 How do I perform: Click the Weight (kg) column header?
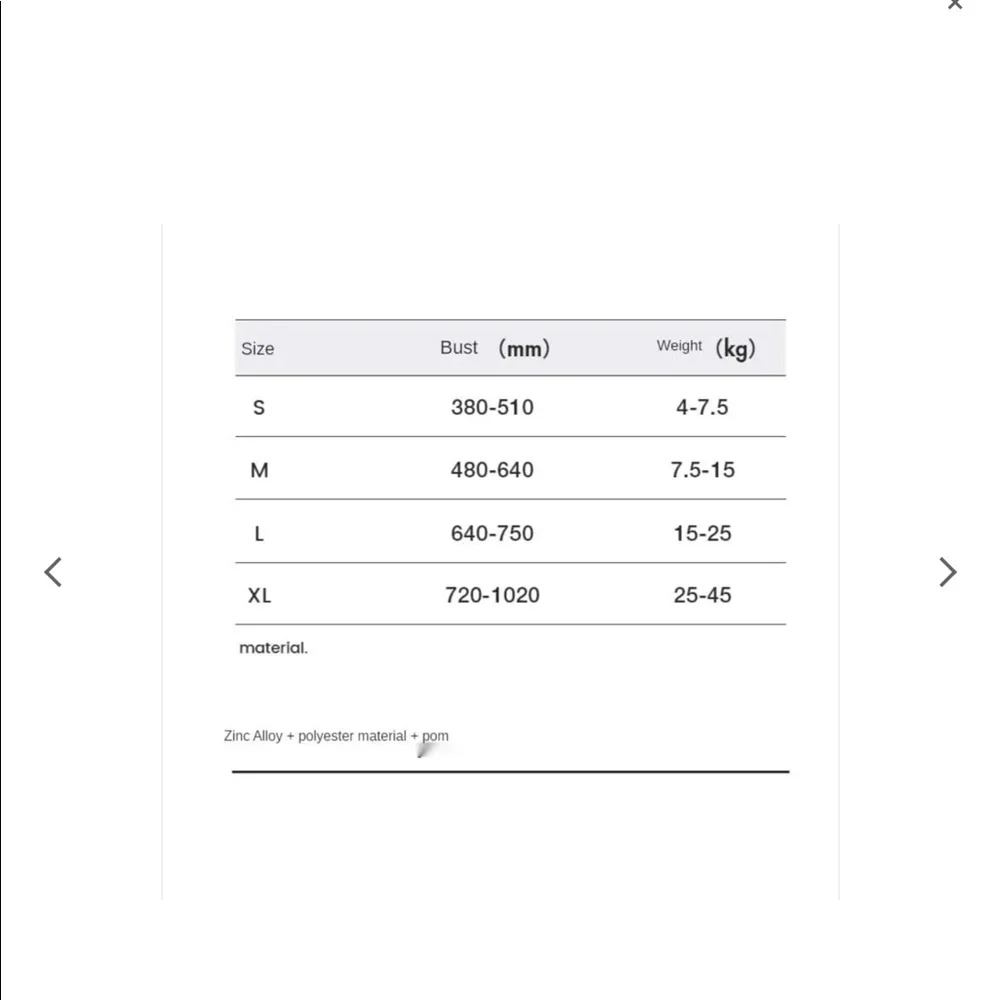(706, 348)
